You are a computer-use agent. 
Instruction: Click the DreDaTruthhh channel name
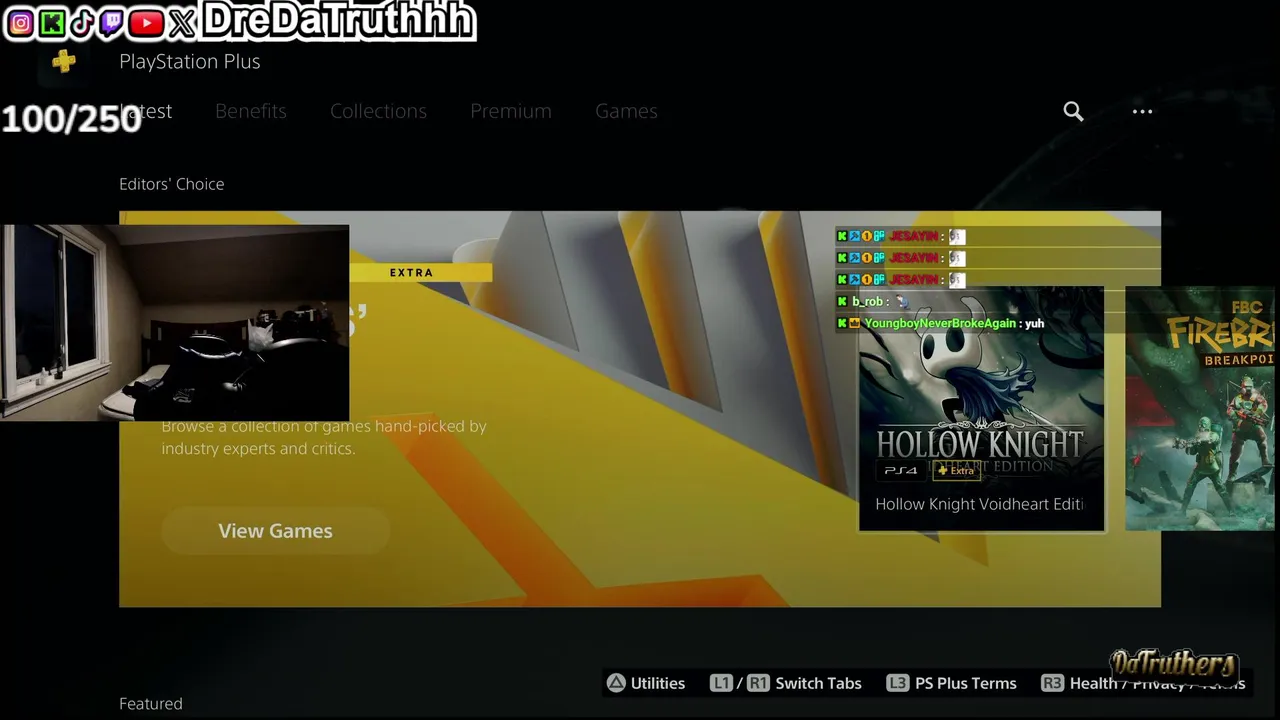click(x=339, y=21)
